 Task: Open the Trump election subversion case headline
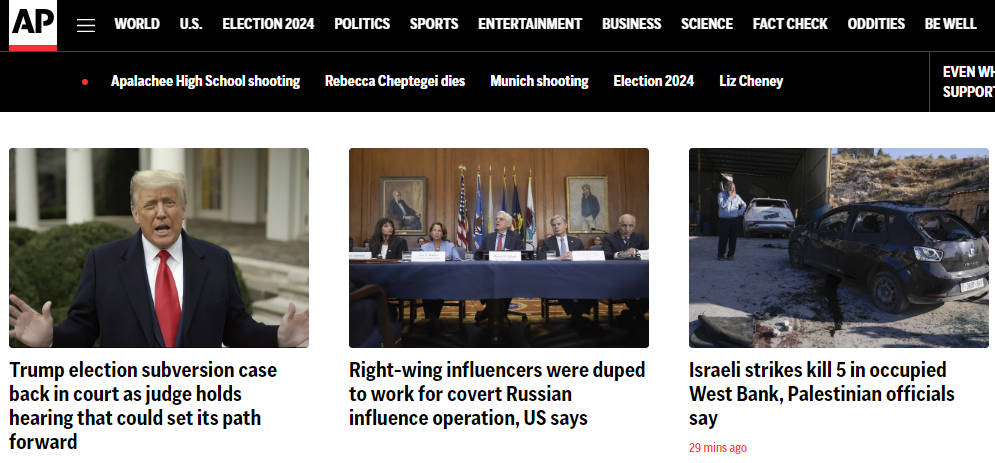pyautogui.click(x=143, y=406)
